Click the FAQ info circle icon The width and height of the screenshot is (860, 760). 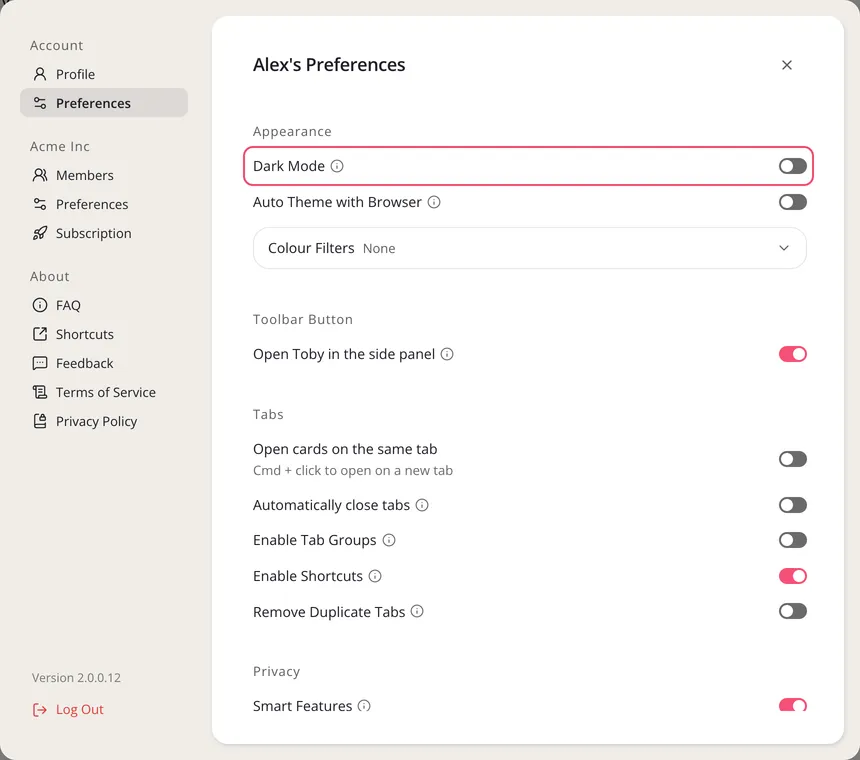[x=39, y=305]
